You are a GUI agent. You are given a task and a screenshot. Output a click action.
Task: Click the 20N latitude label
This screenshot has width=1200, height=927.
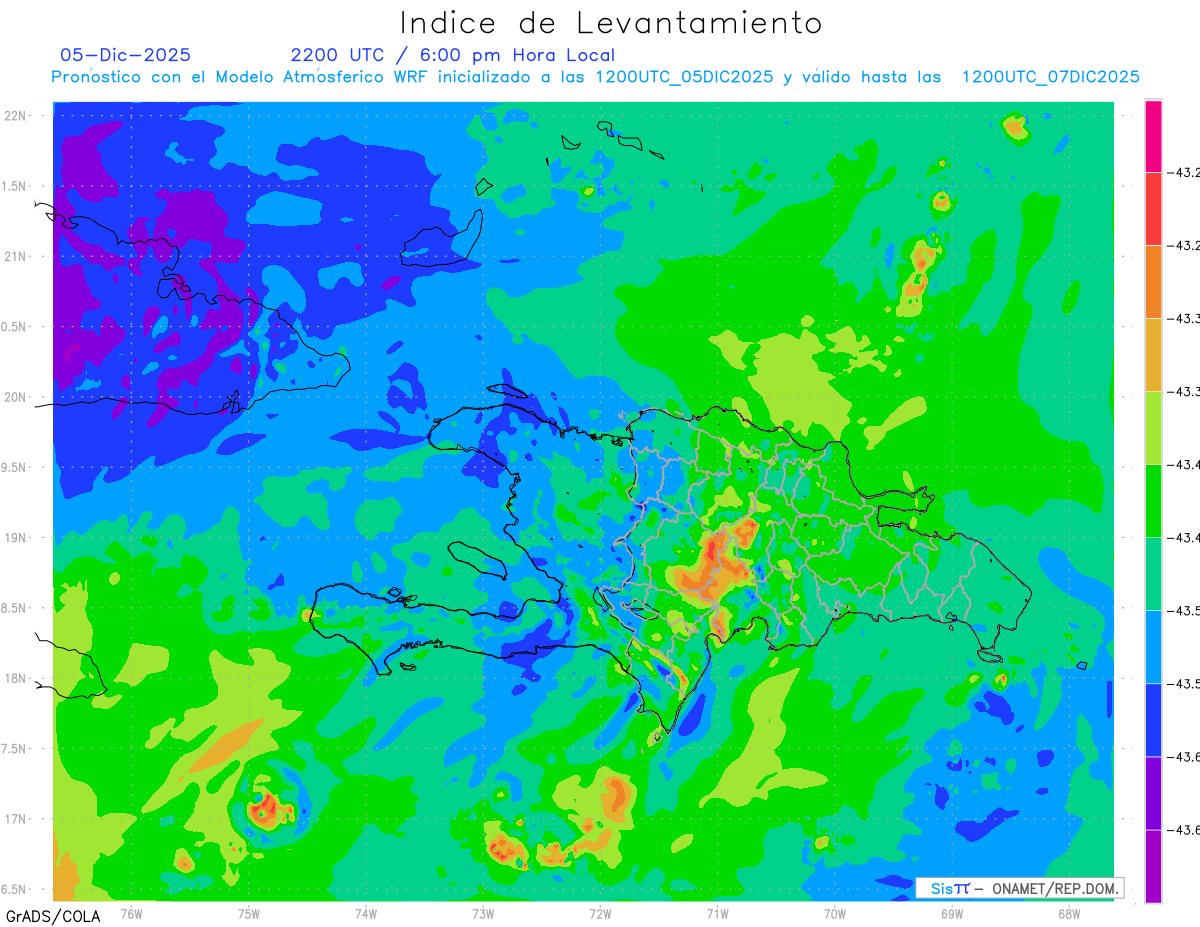(15, 397)
